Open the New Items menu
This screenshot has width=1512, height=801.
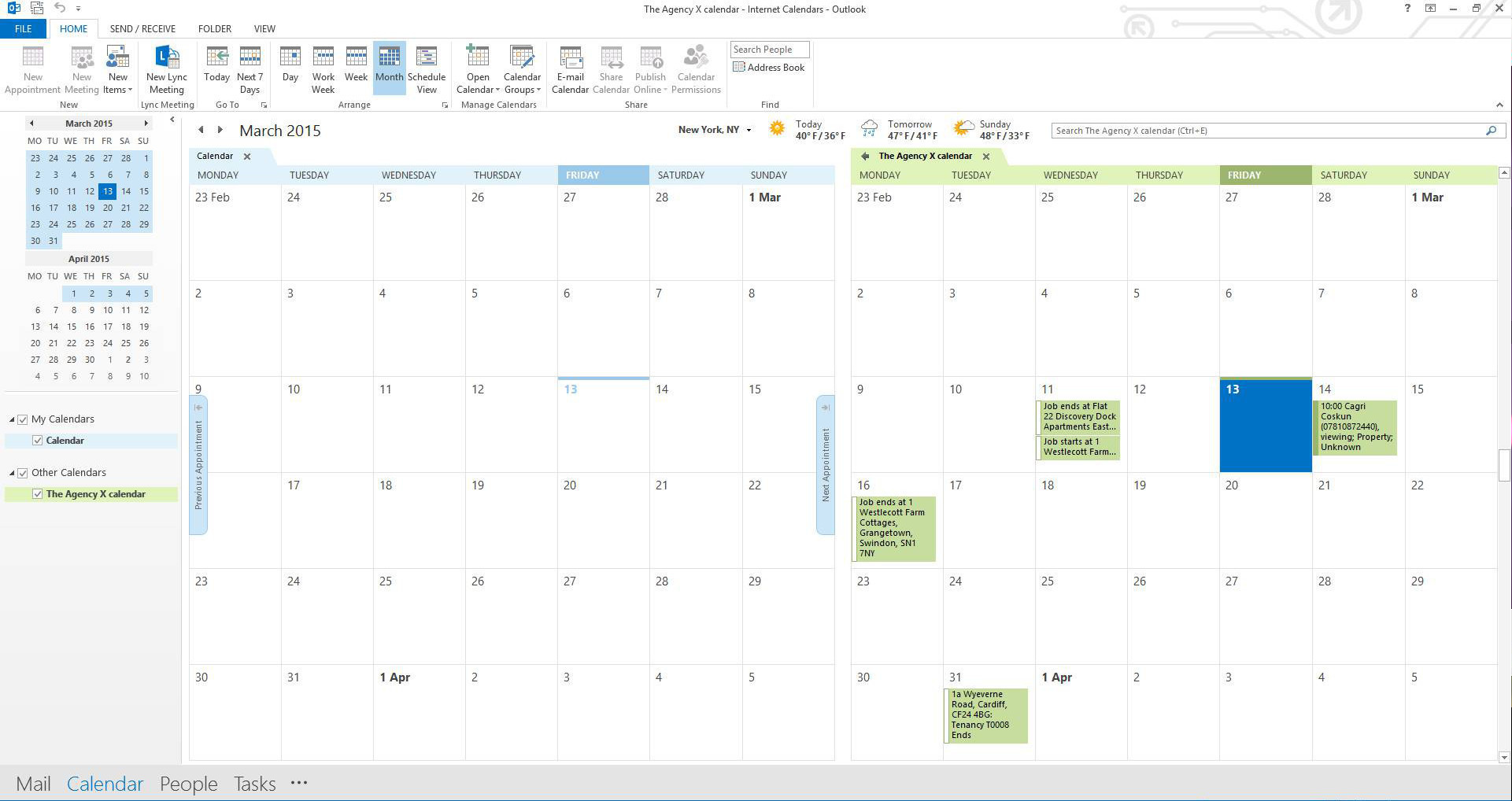[x=118, y=69]
